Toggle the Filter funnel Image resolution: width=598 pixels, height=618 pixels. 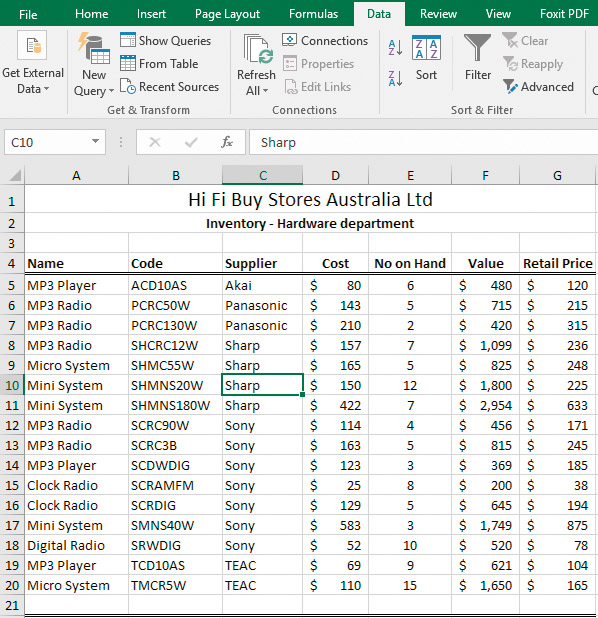[477, 58]
